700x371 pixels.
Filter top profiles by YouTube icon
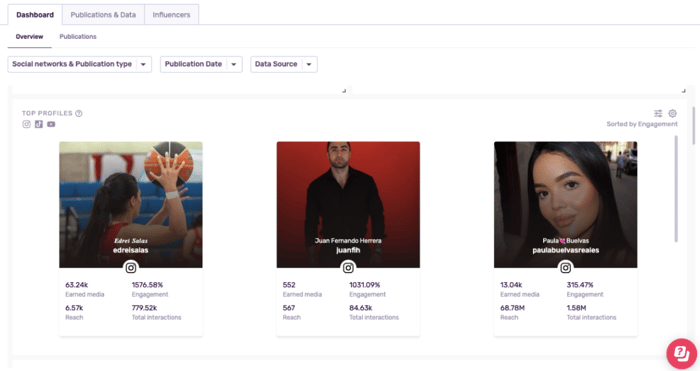pyautogui.click(x=51, y=124)
